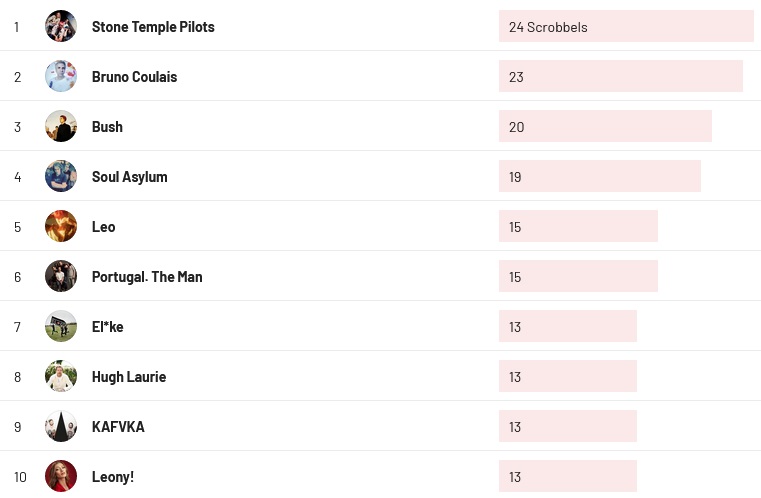The image size is (761, 498).
Task: Click Leony! avatar picture
Action: [x=61, y=476]
